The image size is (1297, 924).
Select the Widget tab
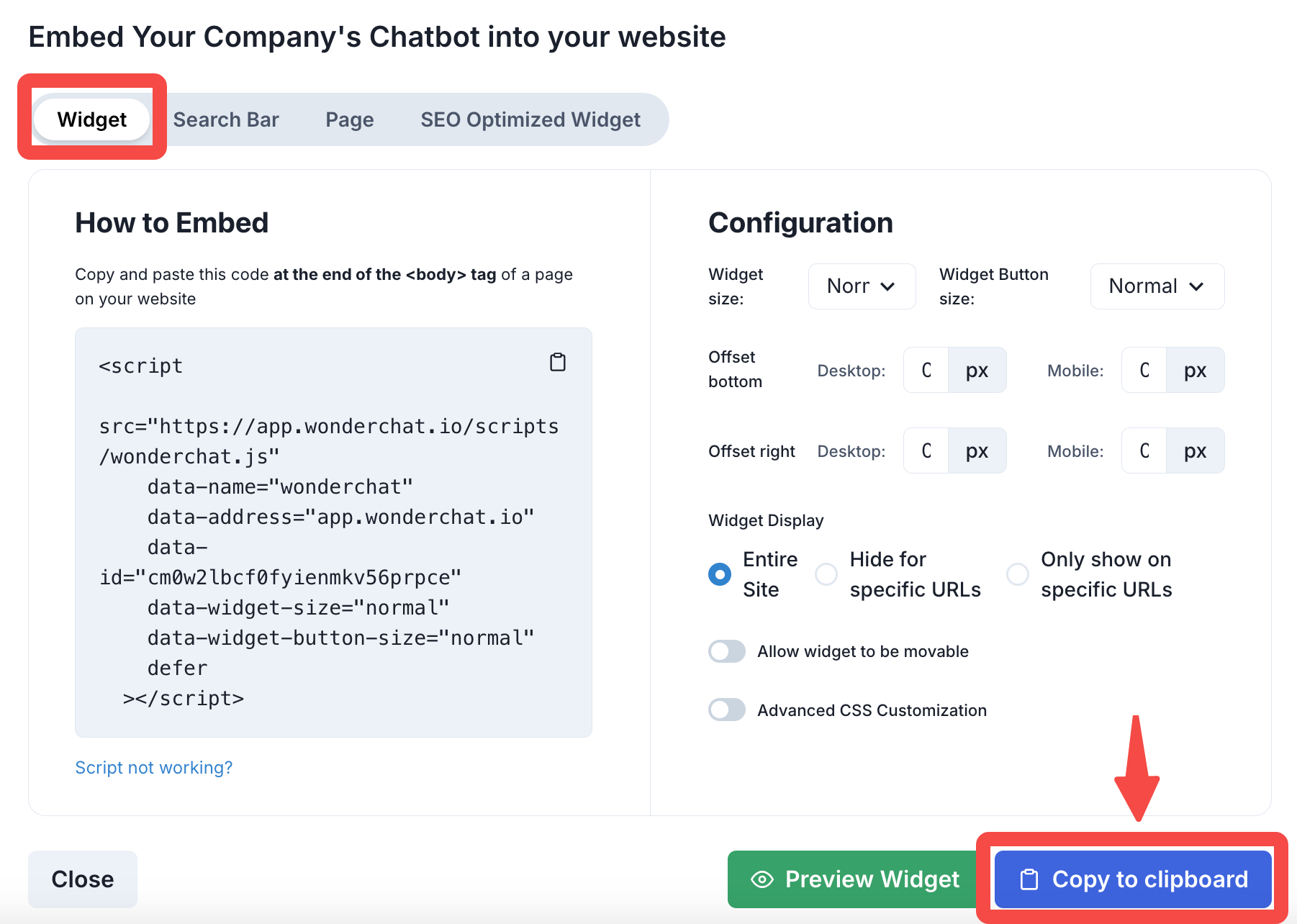(x=92, y=119)
